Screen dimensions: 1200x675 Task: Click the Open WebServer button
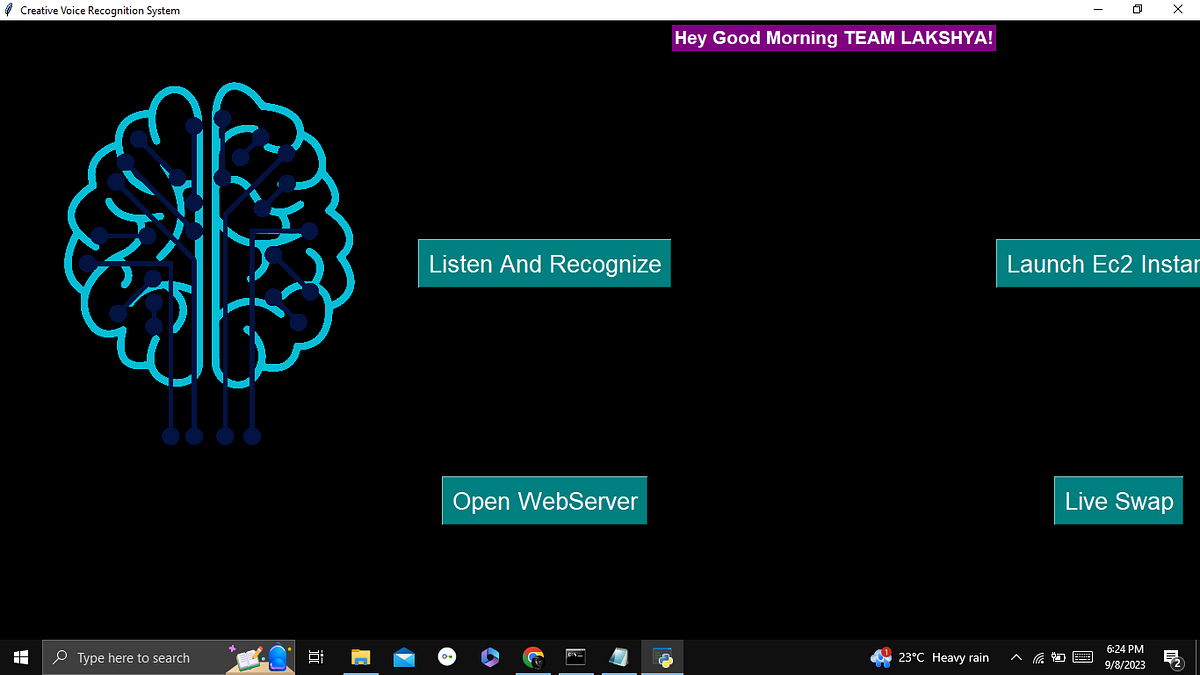544,500
